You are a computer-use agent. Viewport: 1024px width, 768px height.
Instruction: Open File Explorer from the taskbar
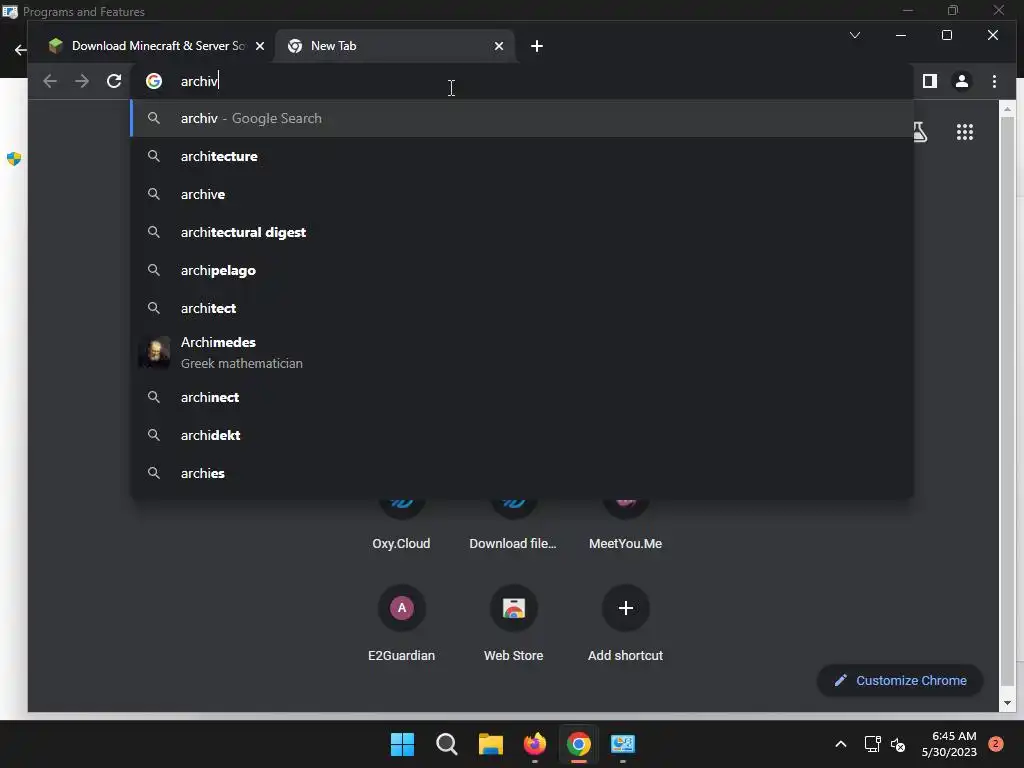[x=490, y=744]
